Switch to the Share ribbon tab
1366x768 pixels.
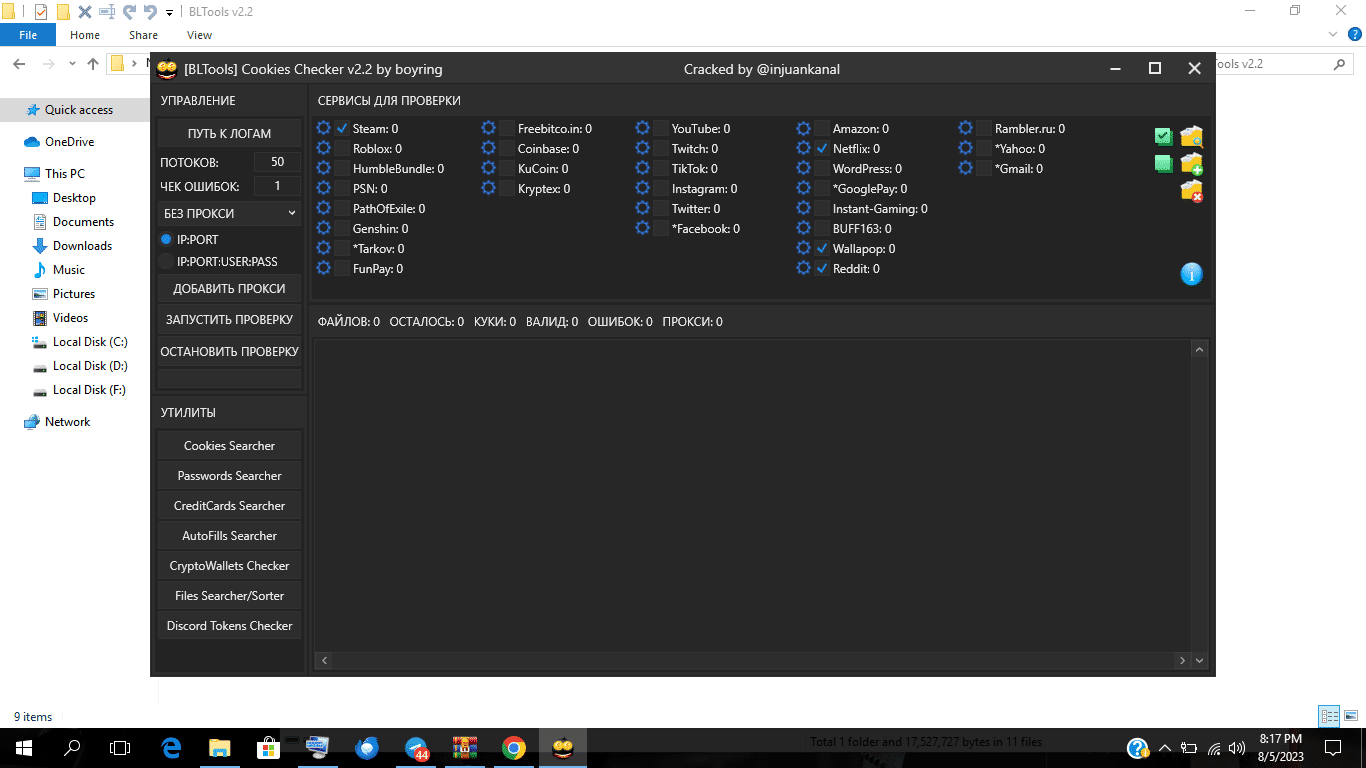pos(143,35)
